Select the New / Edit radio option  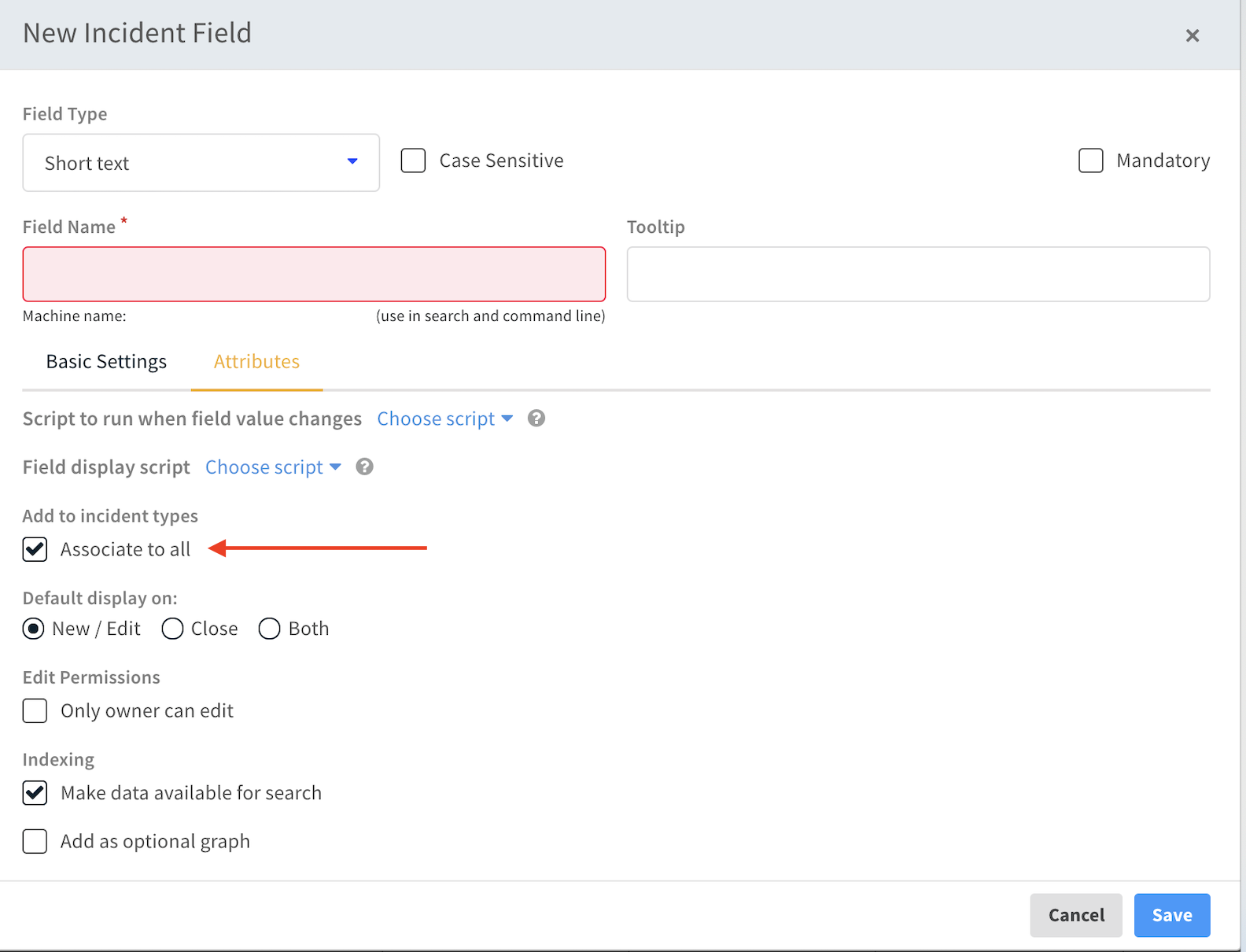34,629
